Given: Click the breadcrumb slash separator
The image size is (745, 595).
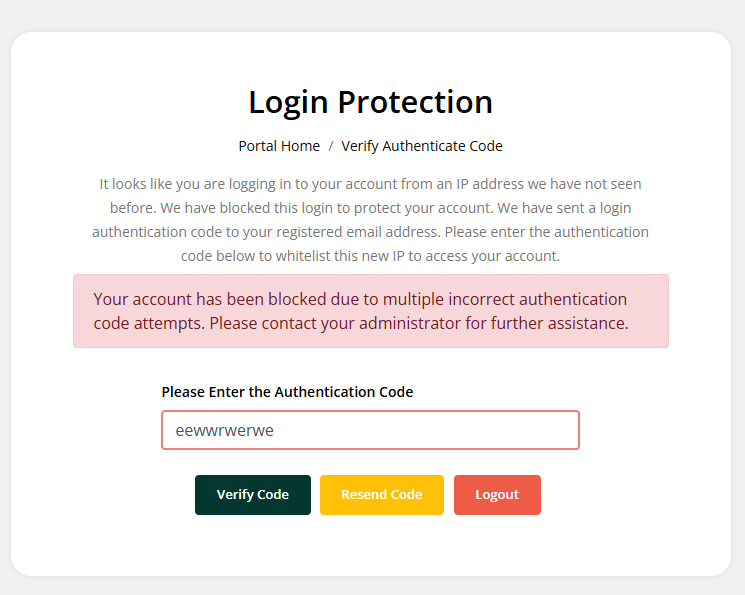Looking at the screenshot, I should (x=331, y=146).
